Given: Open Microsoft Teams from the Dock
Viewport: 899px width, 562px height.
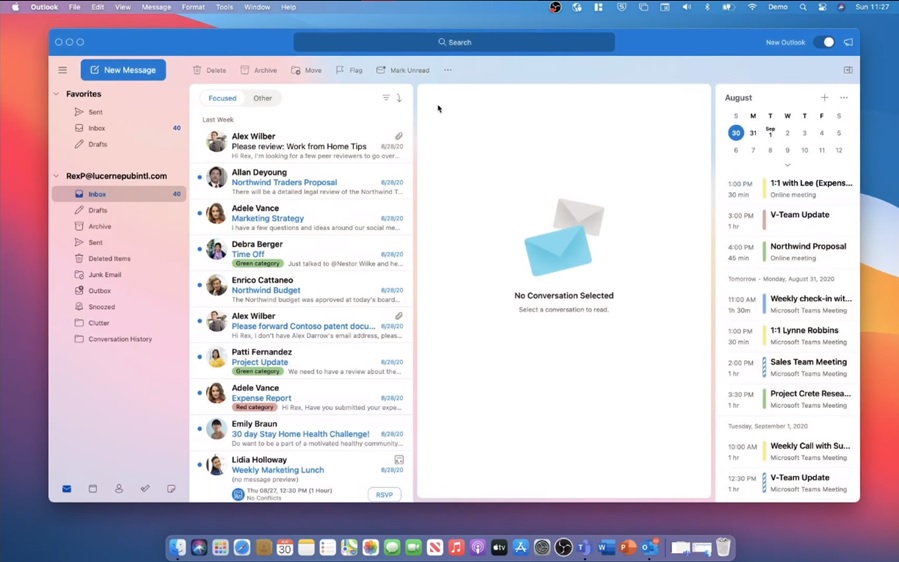Looking at the screenshot, I should click(x=584, y=548).
